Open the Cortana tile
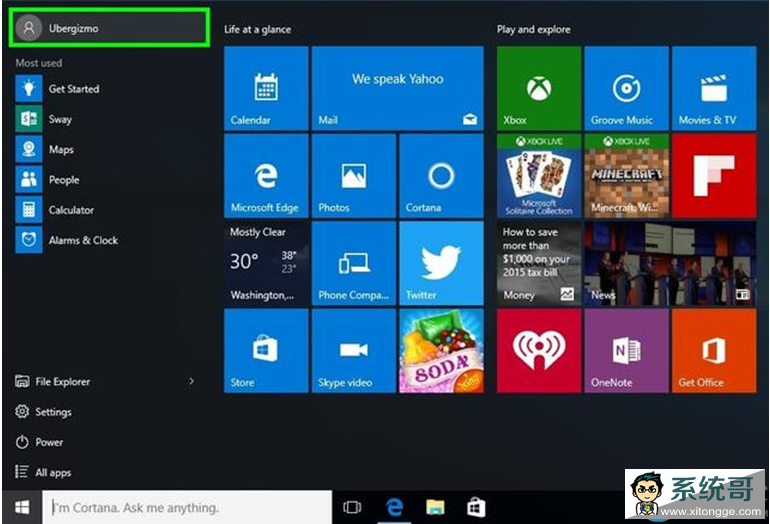 click(441, 176)
